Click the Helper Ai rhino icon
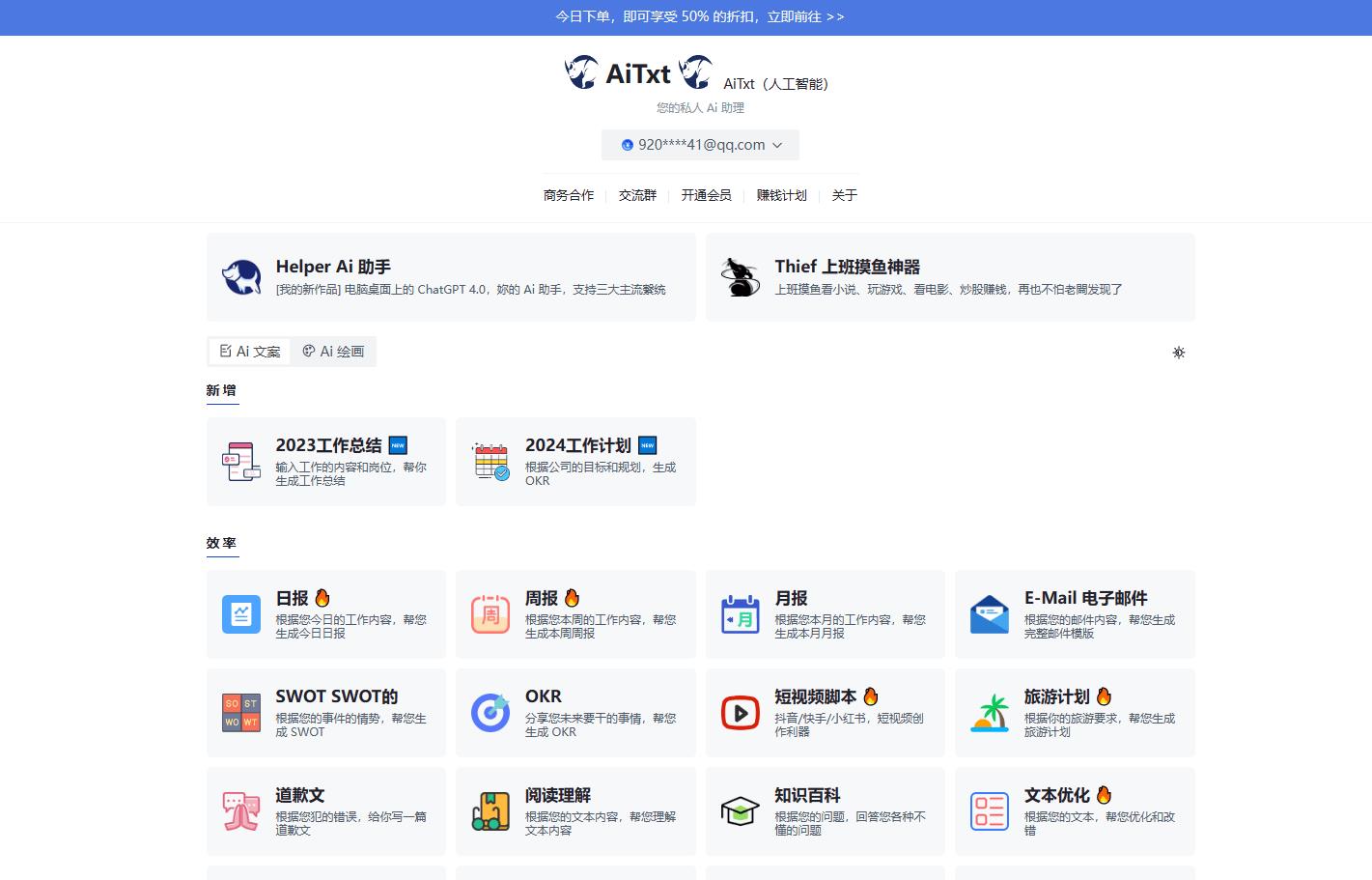1372x880 pixels. [x=241, y=277]
